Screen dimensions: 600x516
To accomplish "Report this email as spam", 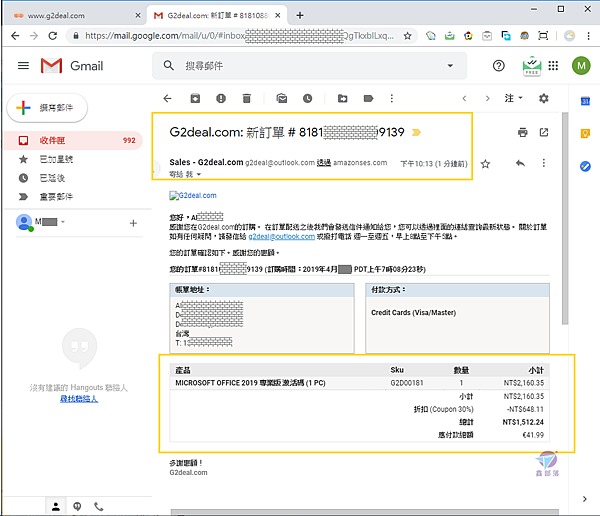I will 221,98.
